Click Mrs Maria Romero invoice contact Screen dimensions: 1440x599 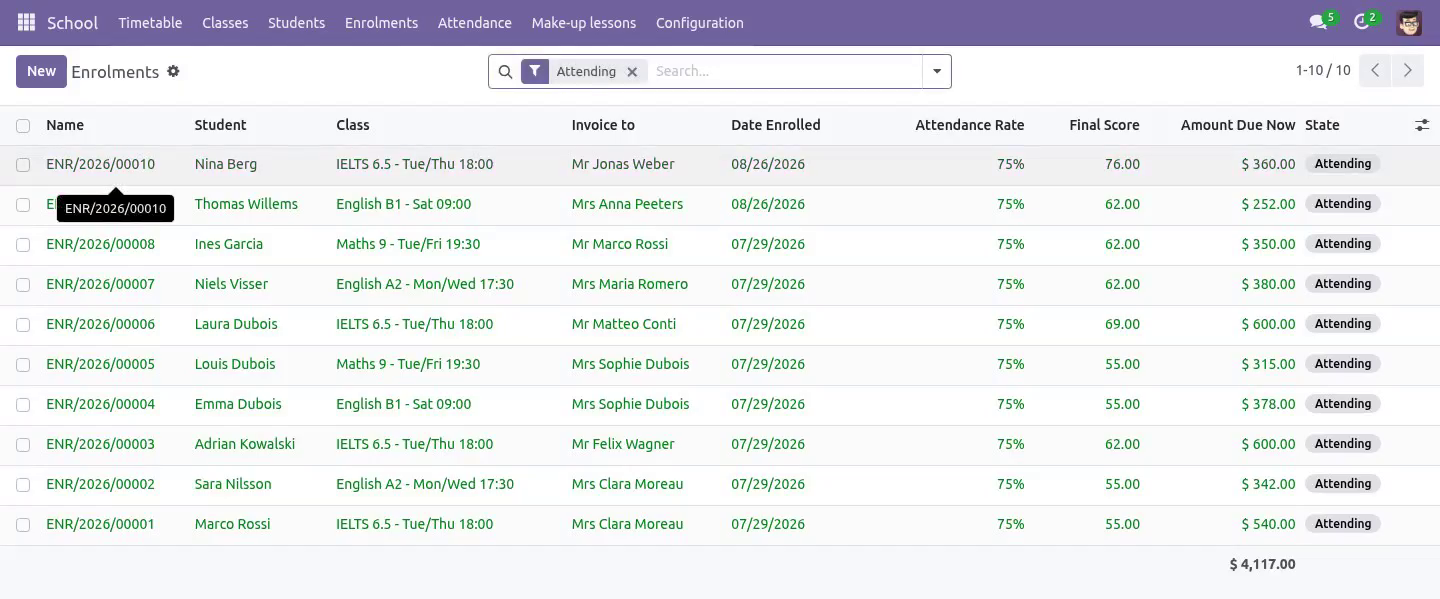coord(630,284)
